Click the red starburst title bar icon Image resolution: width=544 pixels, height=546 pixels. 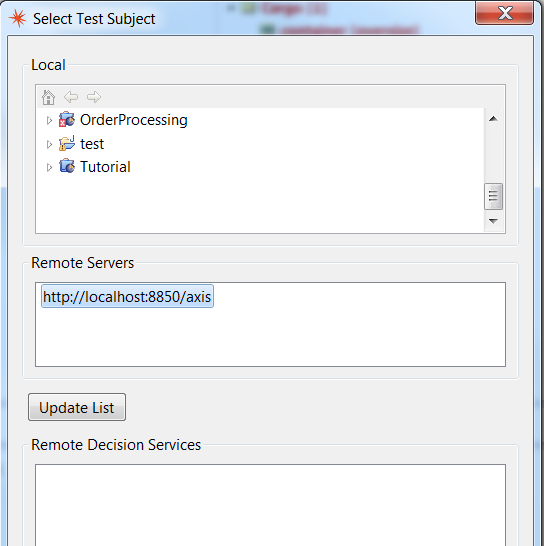coord(17,18)
